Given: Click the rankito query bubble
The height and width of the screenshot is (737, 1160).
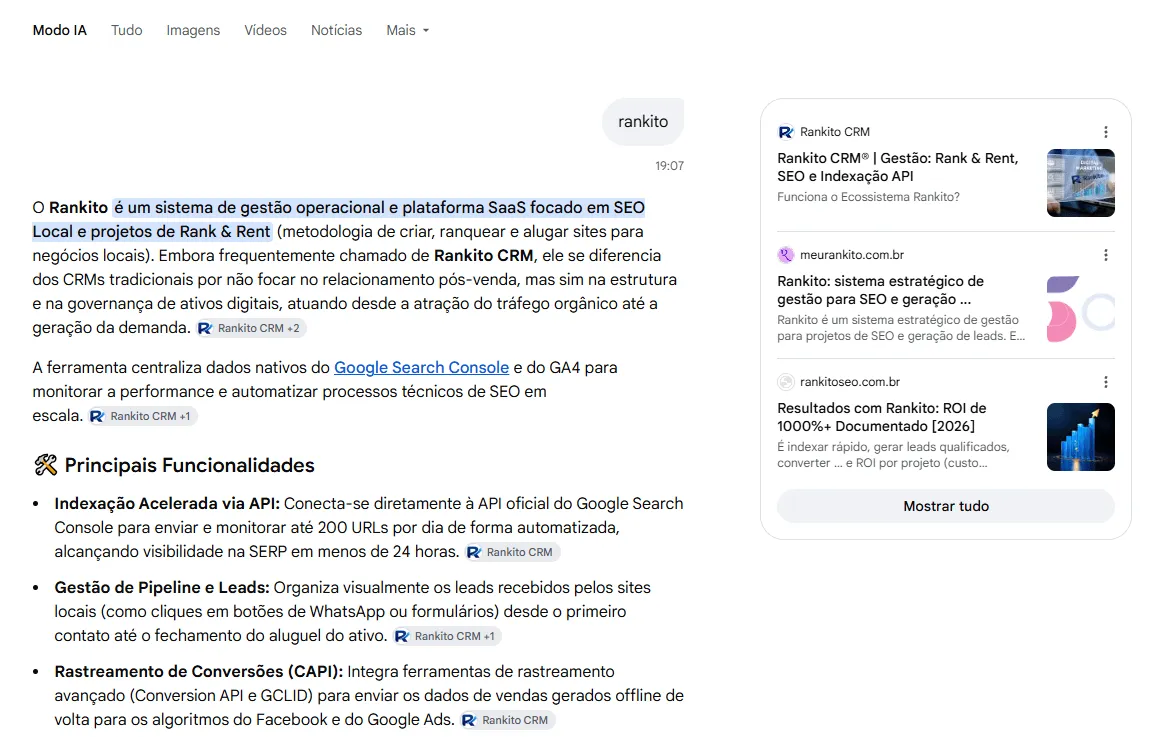Looking at the screenshot, I should [x=643, y=121].
